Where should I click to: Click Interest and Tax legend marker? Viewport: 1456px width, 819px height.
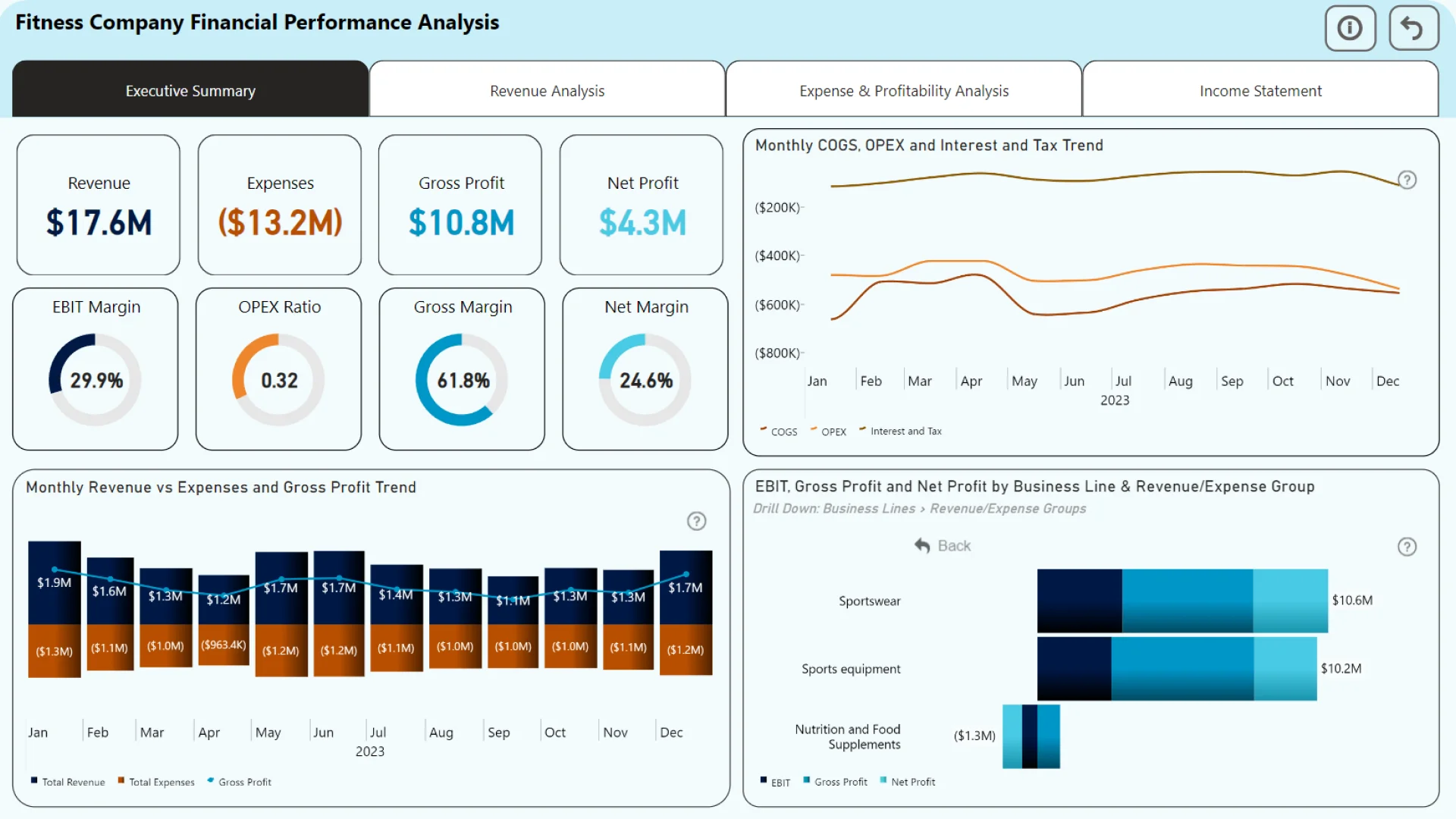coord(862,429)
